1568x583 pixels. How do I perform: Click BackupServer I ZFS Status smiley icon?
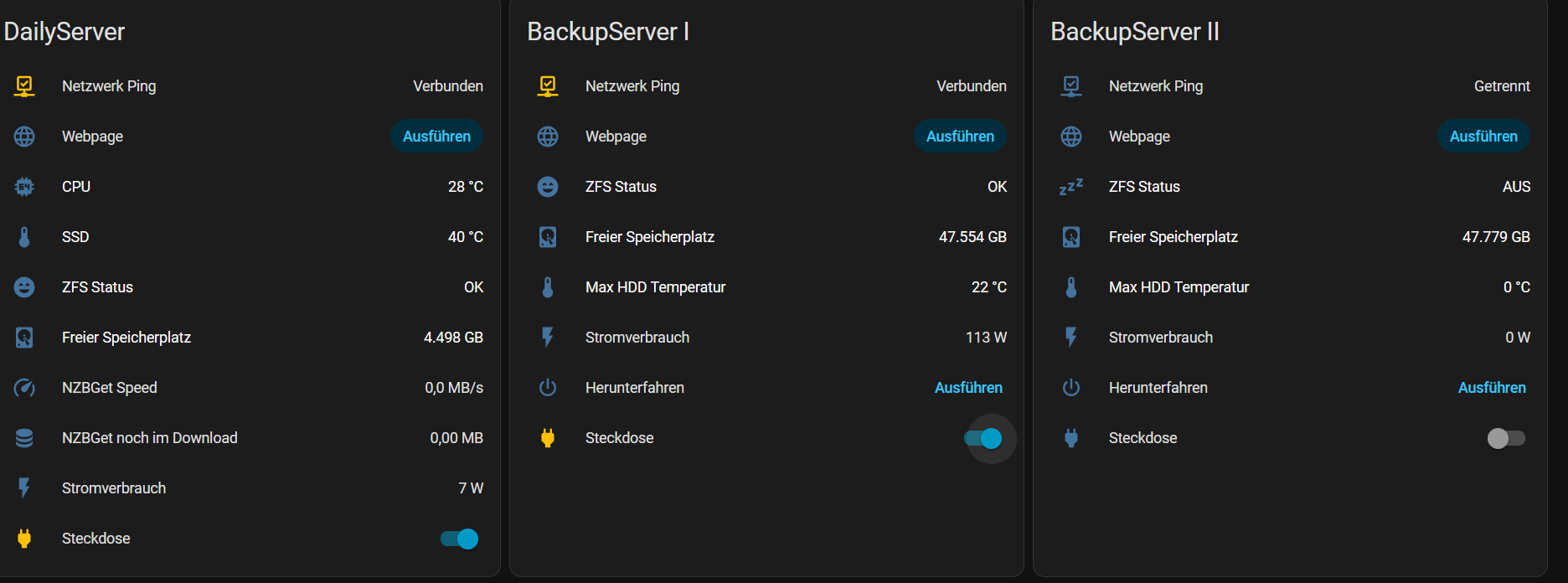click(x=548, y=187)
